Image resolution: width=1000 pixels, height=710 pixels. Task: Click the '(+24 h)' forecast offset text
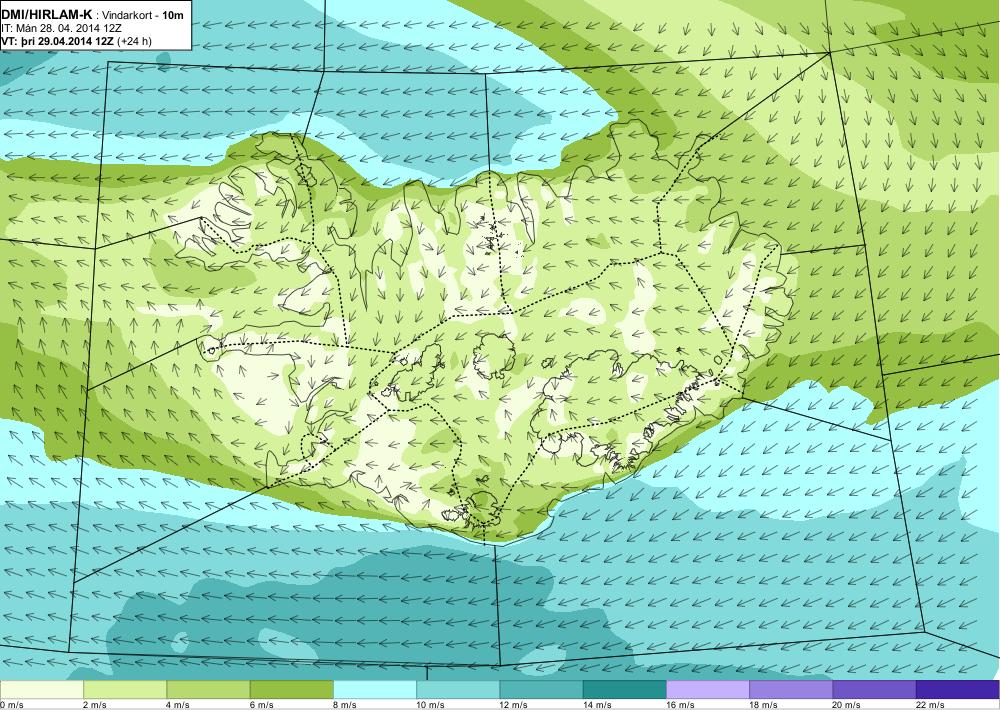pyautogui.click(x=135, y=41)
